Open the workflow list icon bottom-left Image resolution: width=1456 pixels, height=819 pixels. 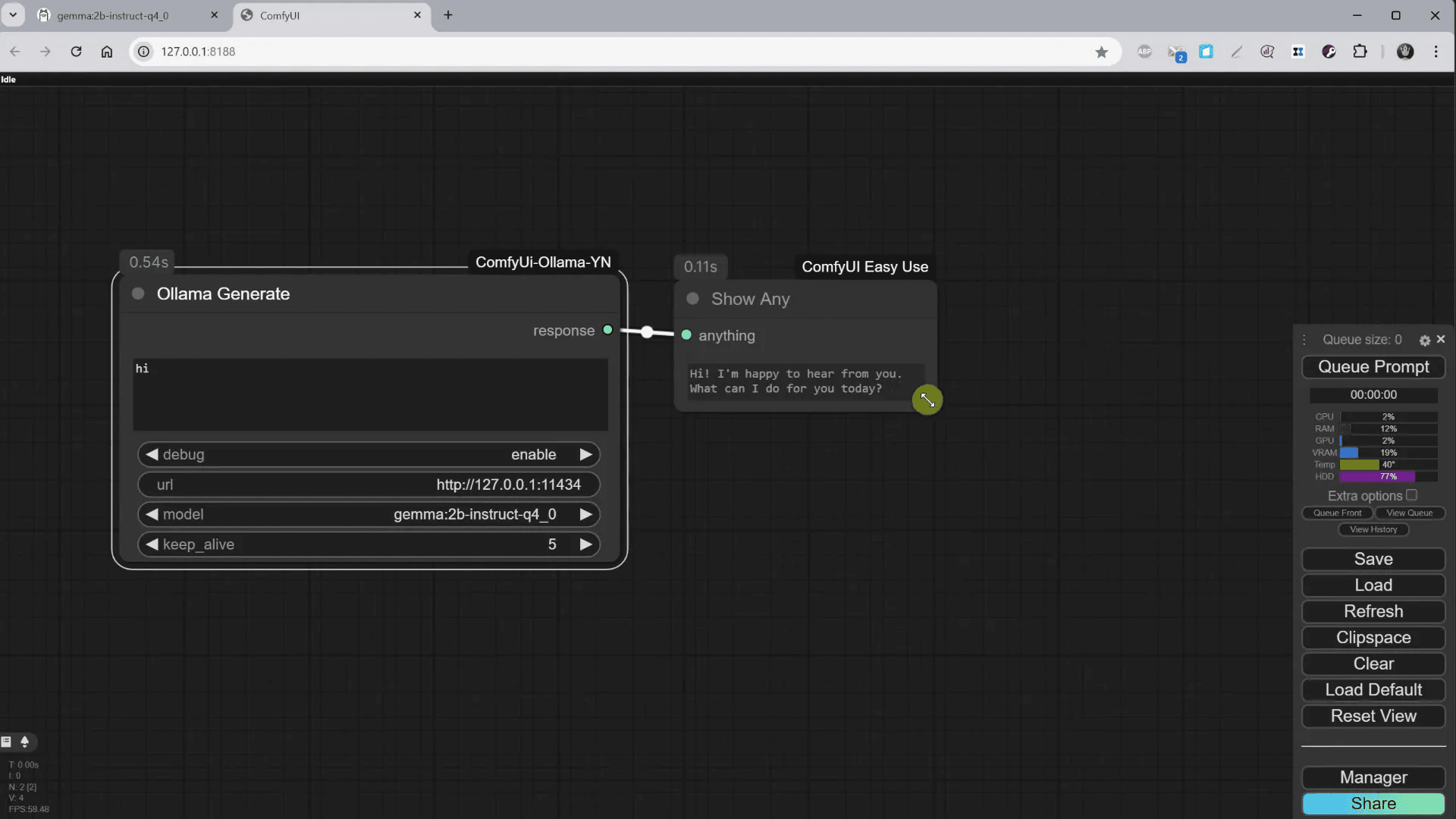point(6,742)
